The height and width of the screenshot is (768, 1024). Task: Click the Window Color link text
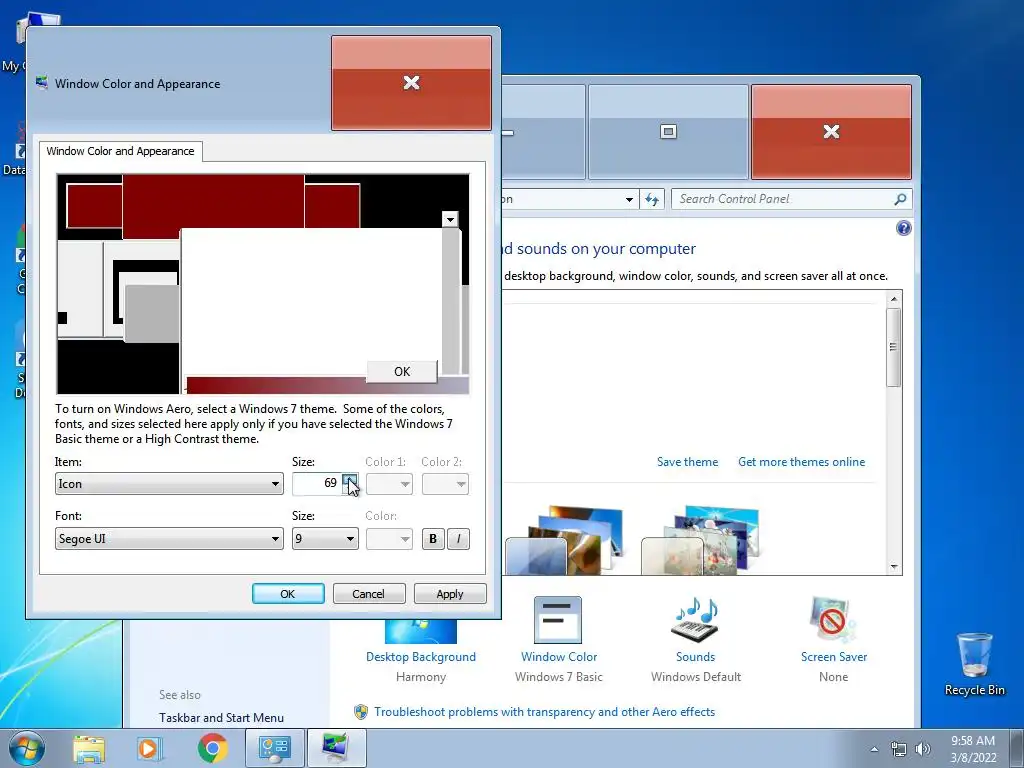(x=559, y=657)
